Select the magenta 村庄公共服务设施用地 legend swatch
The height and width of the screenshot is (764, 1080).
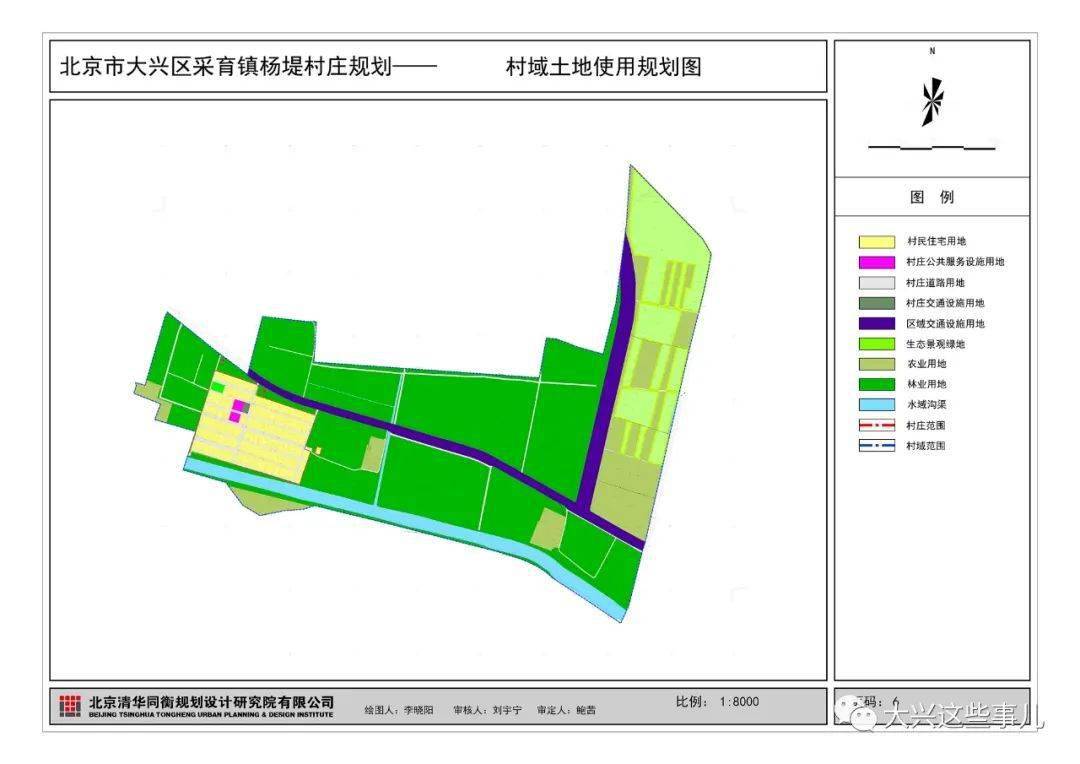click(x=876, y=262)
